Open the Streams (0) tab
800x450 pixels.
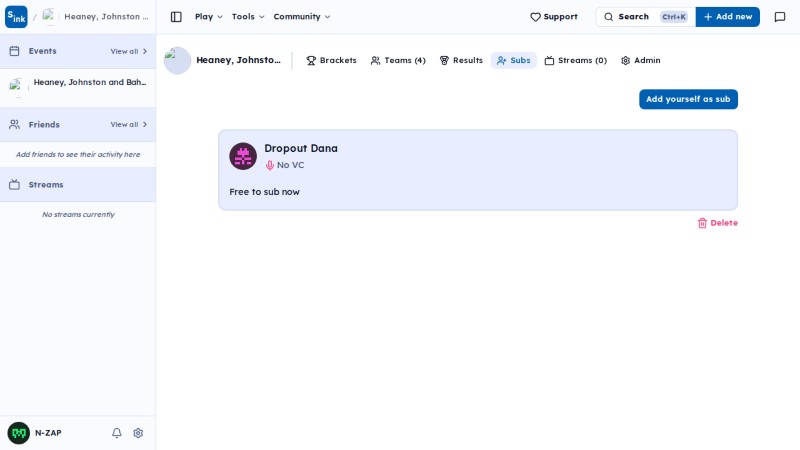[x=576, y=60]
